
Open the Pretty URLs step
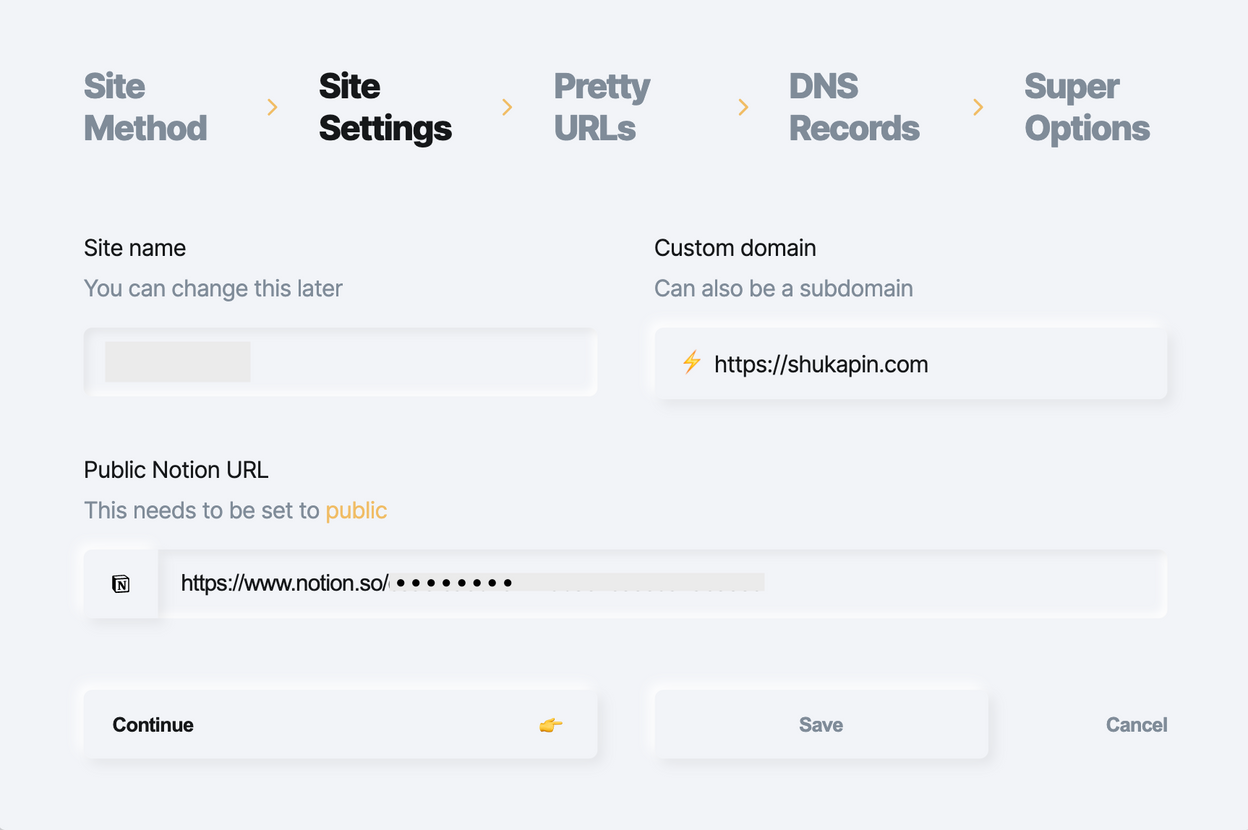point(602,107)
